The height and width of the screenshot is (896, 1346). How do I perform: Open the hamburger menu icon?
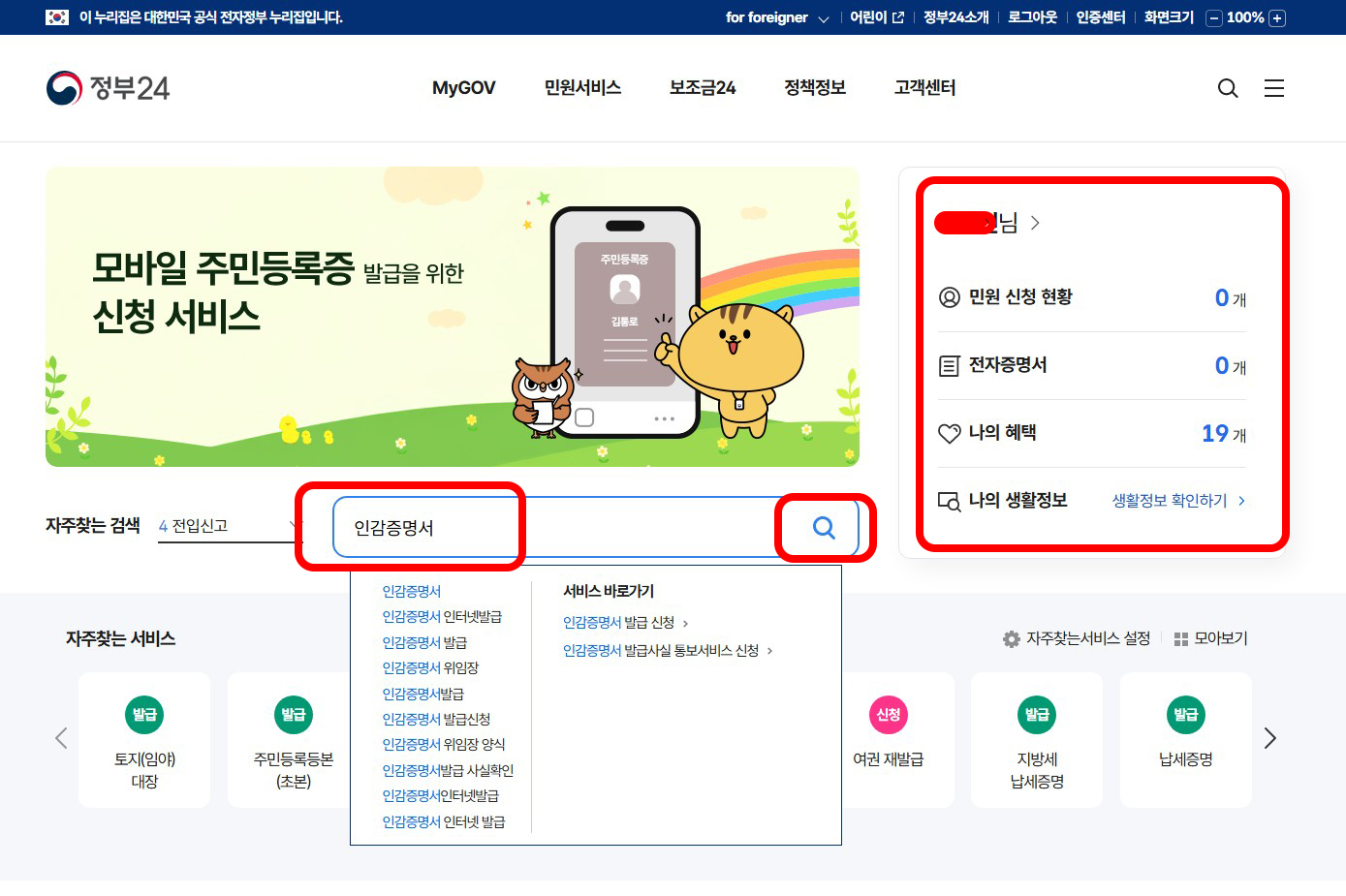1274,88
